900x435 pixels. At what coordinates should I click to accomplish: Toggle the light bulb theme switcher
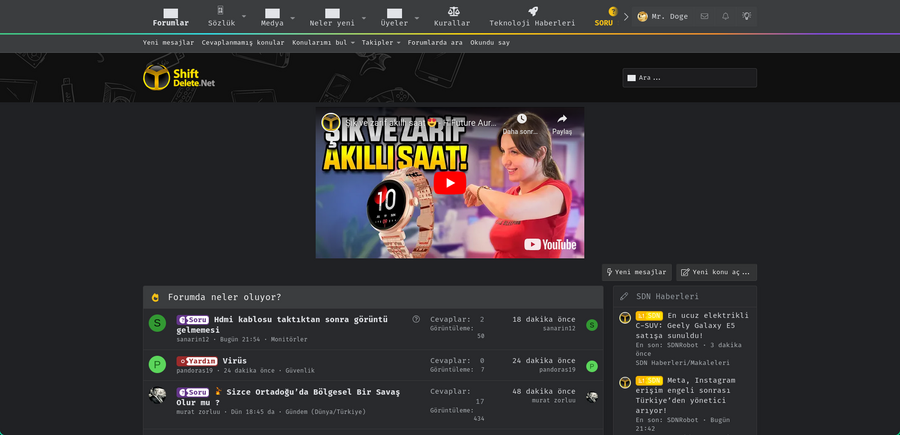coord(746,17)
